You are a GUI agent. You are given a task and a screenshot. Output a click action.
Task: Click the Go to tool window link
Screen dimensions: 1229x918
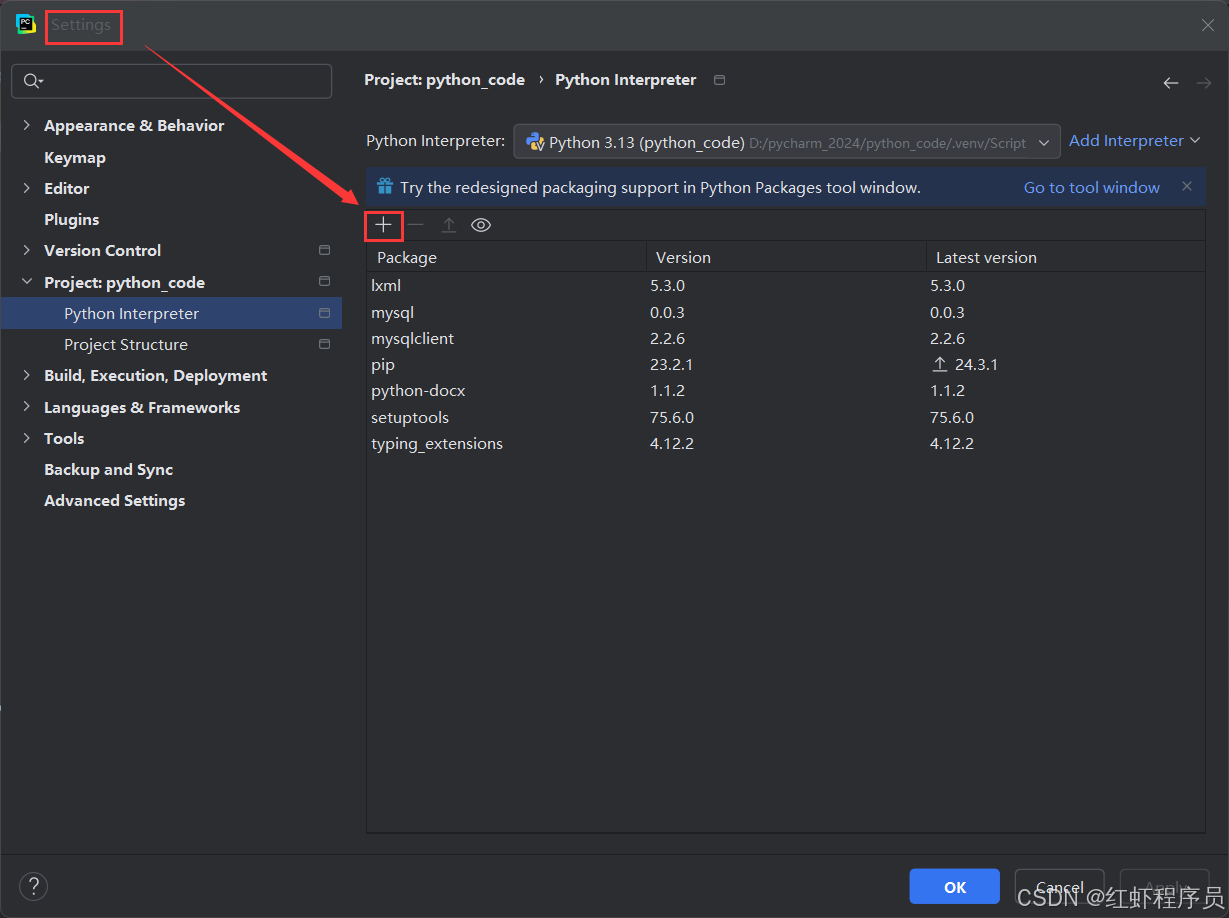(1092, 187)
